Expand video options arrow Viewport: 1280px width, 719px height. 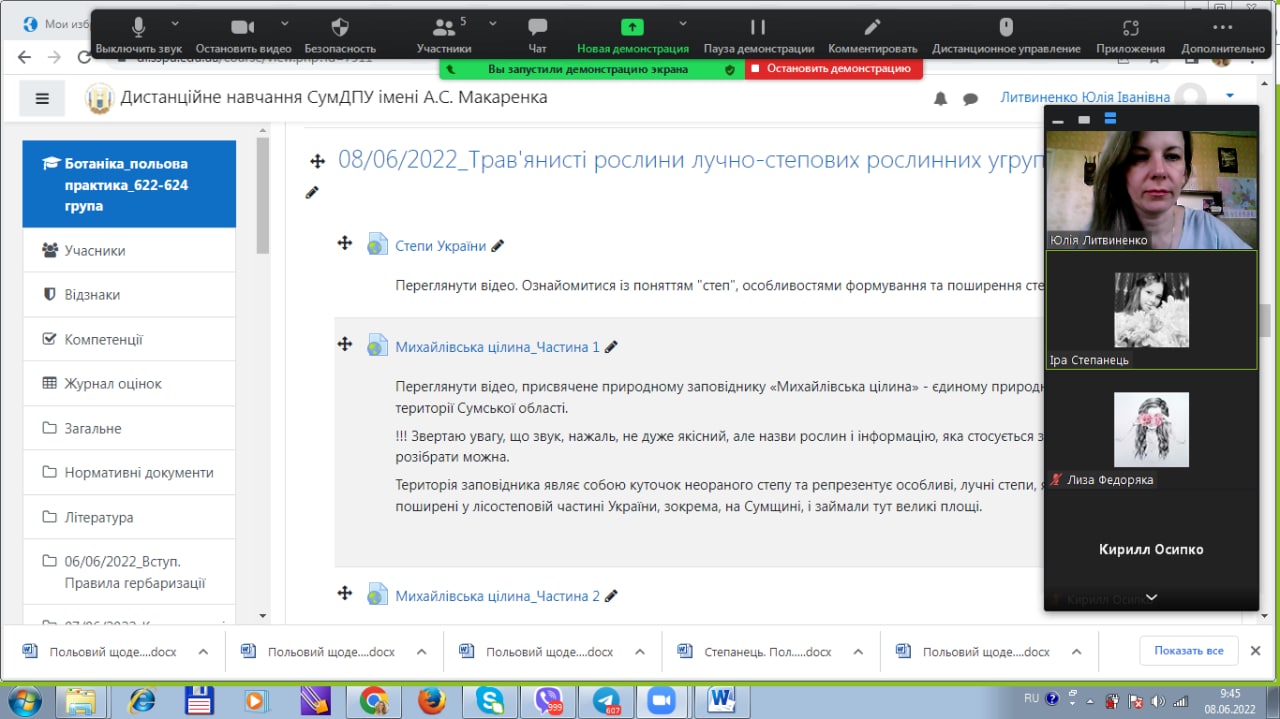284,23
